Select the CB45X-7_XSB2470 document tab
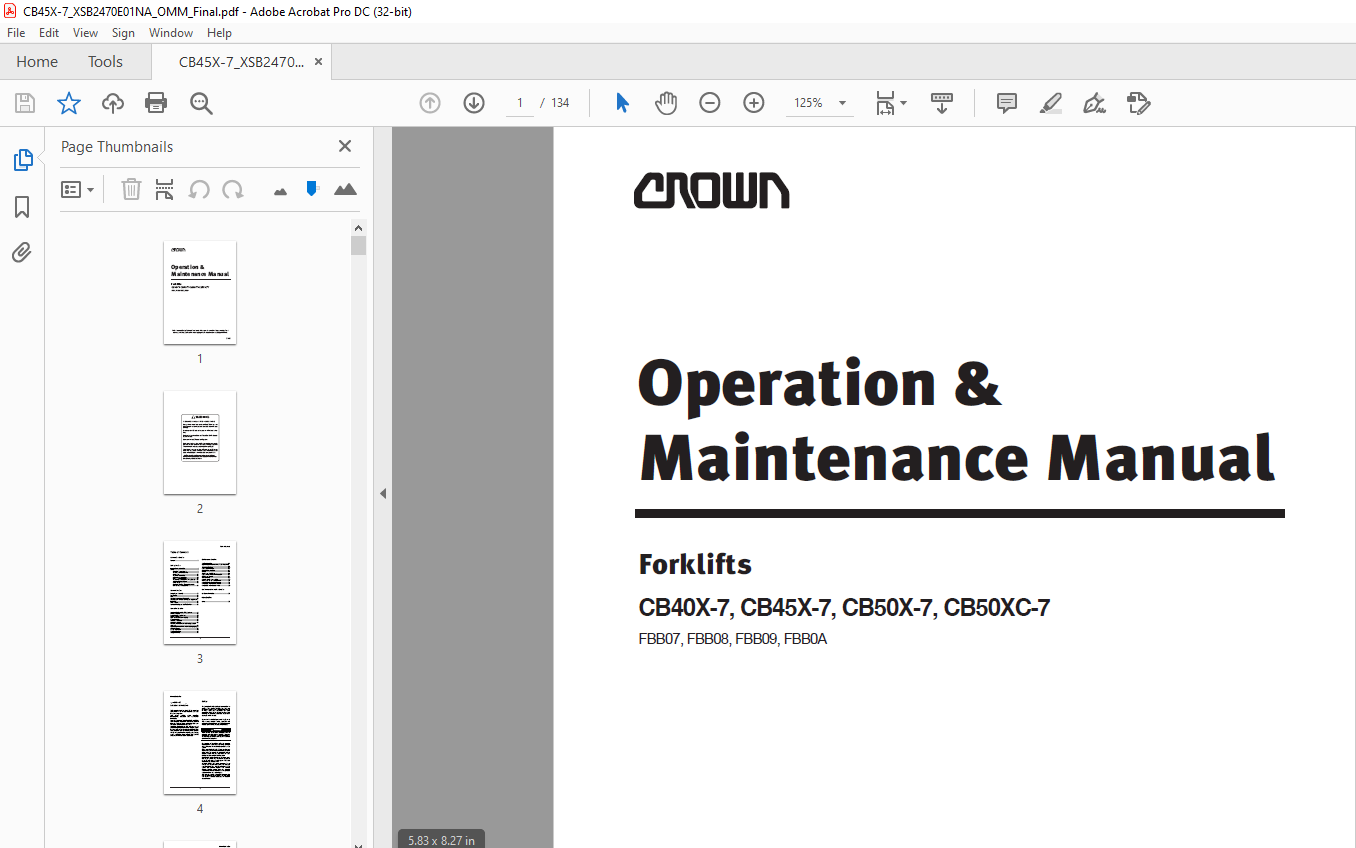The image size is (1356, 848). (x=241, y=62)
